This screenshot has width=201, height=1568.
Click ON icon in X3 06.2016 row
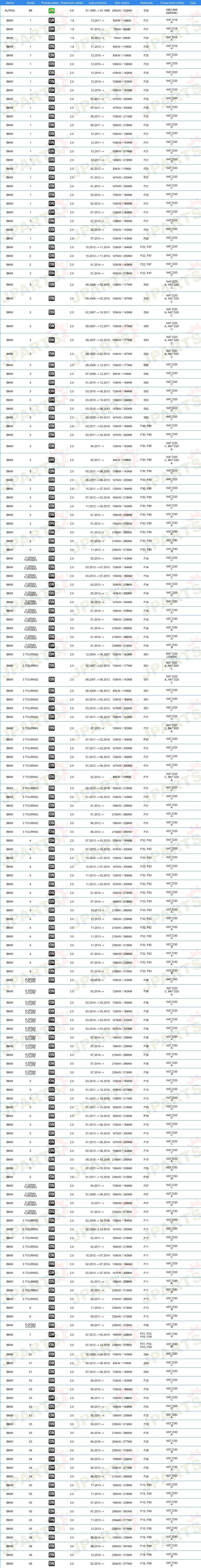(51, 1441)
